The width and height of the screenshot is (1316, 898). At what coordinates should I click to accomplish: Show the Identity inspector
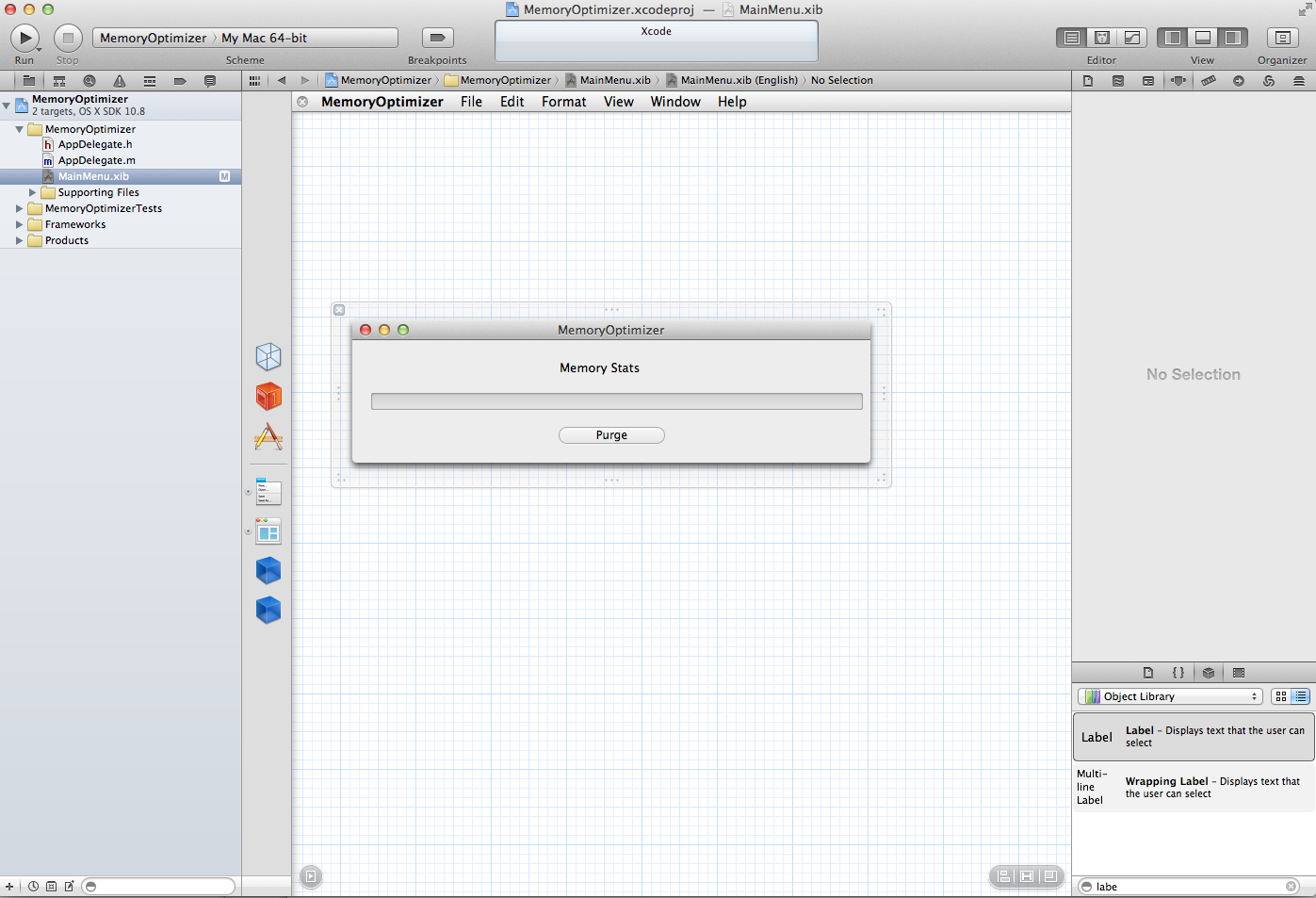[1148, 81]
